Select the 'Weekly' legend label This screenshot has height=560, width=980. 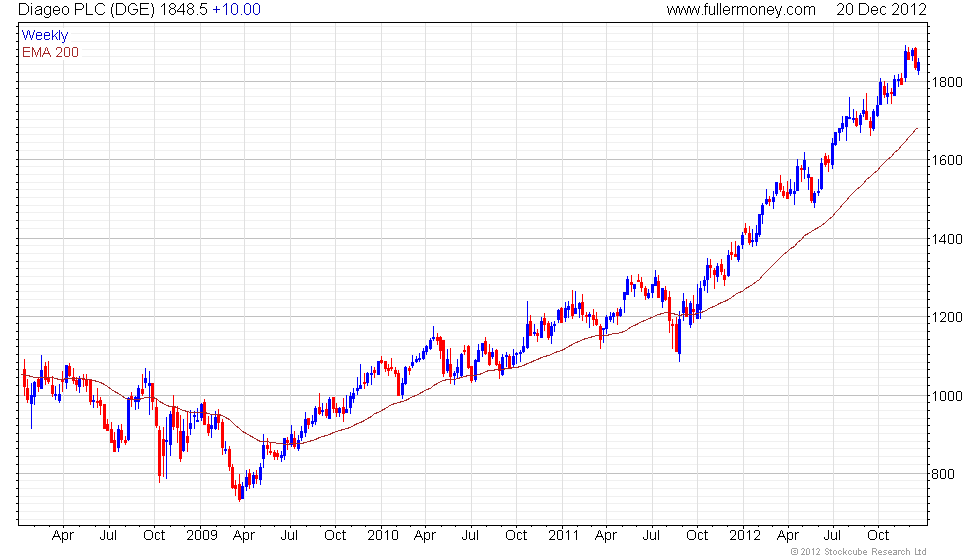[x=44, y=36]
